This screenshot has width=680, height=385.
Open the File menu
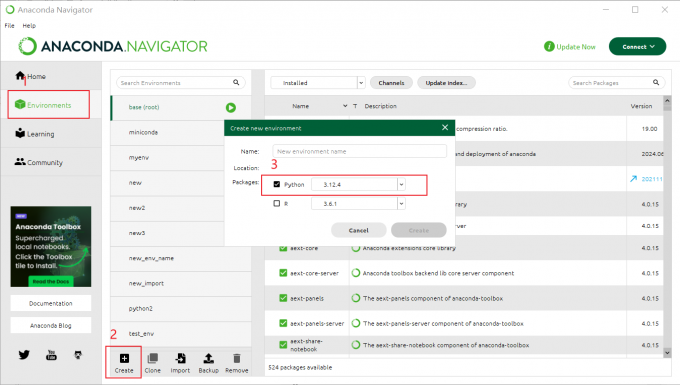coord(10,26)
